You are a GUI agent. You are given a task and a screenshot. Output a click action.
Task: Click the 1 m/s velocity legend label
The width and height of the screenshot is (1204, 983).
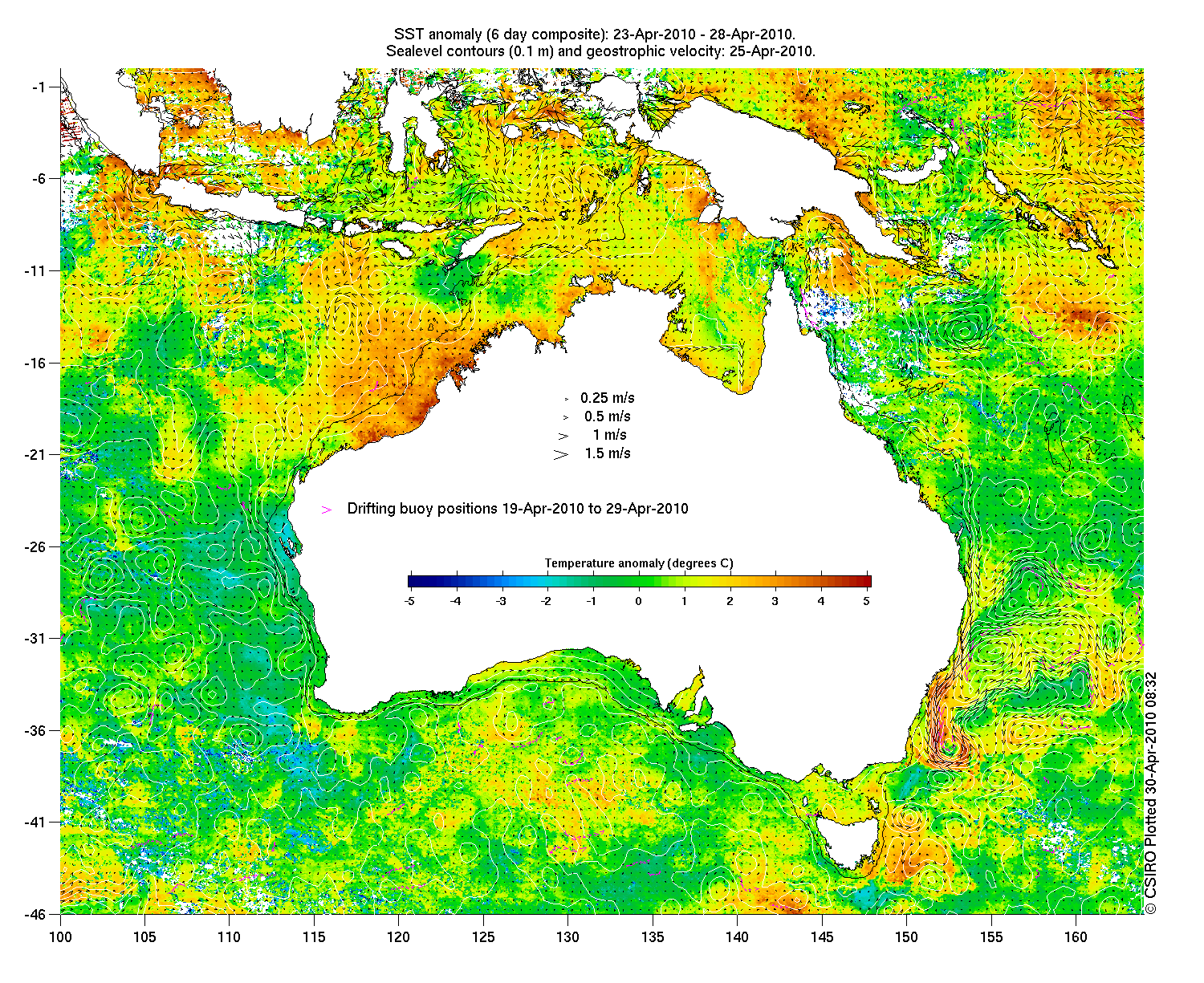(x=610, y=435)
